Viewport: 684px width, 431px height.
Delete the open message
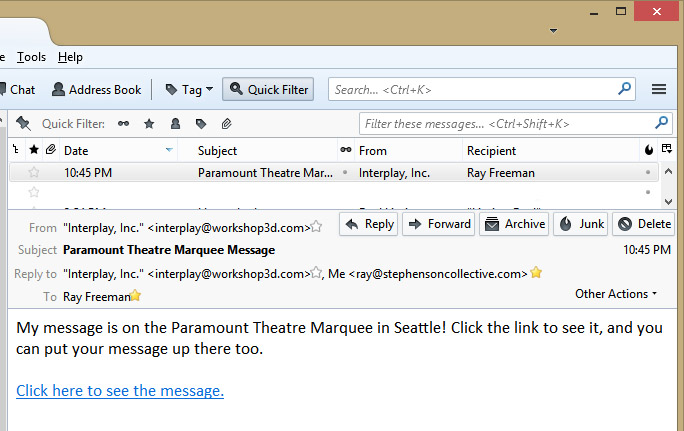click(643, 224)
